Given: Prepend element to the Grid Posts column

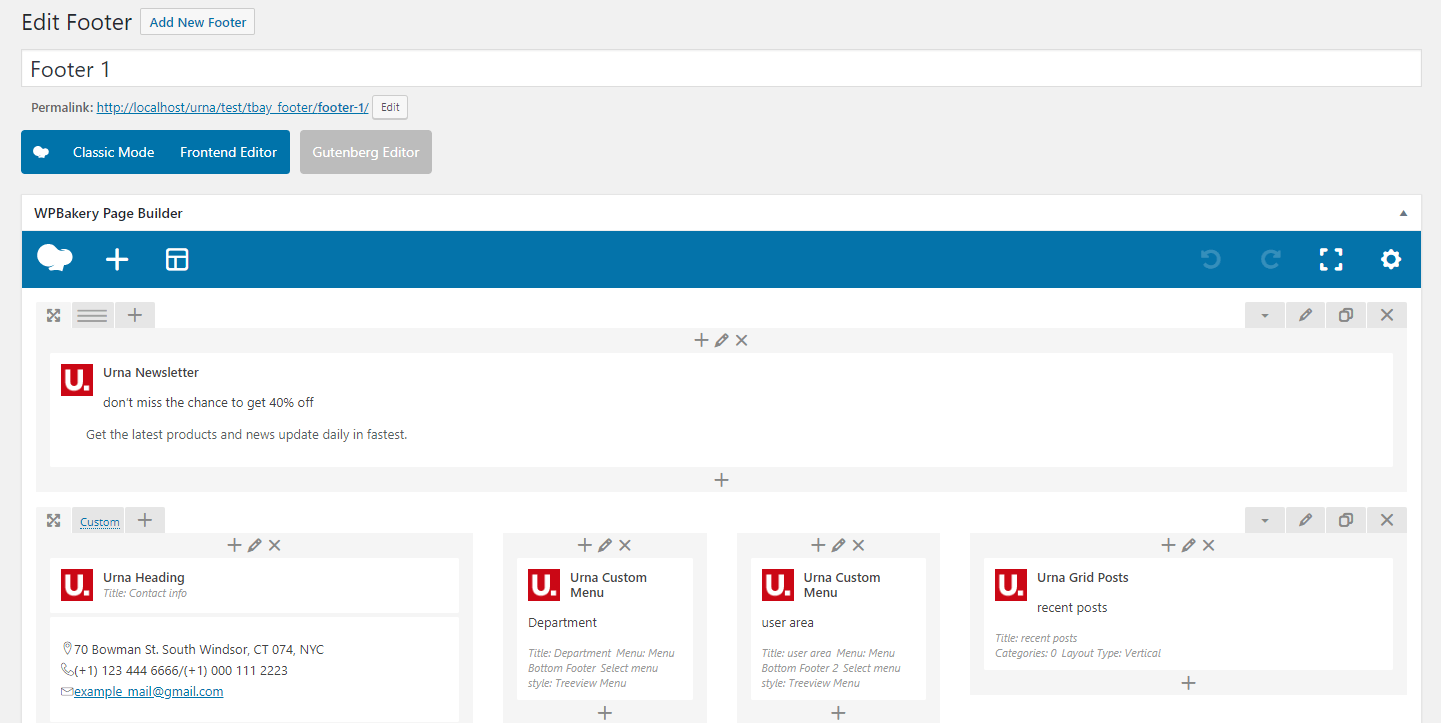Looking at the screenshot, I should click(1168, 545).
